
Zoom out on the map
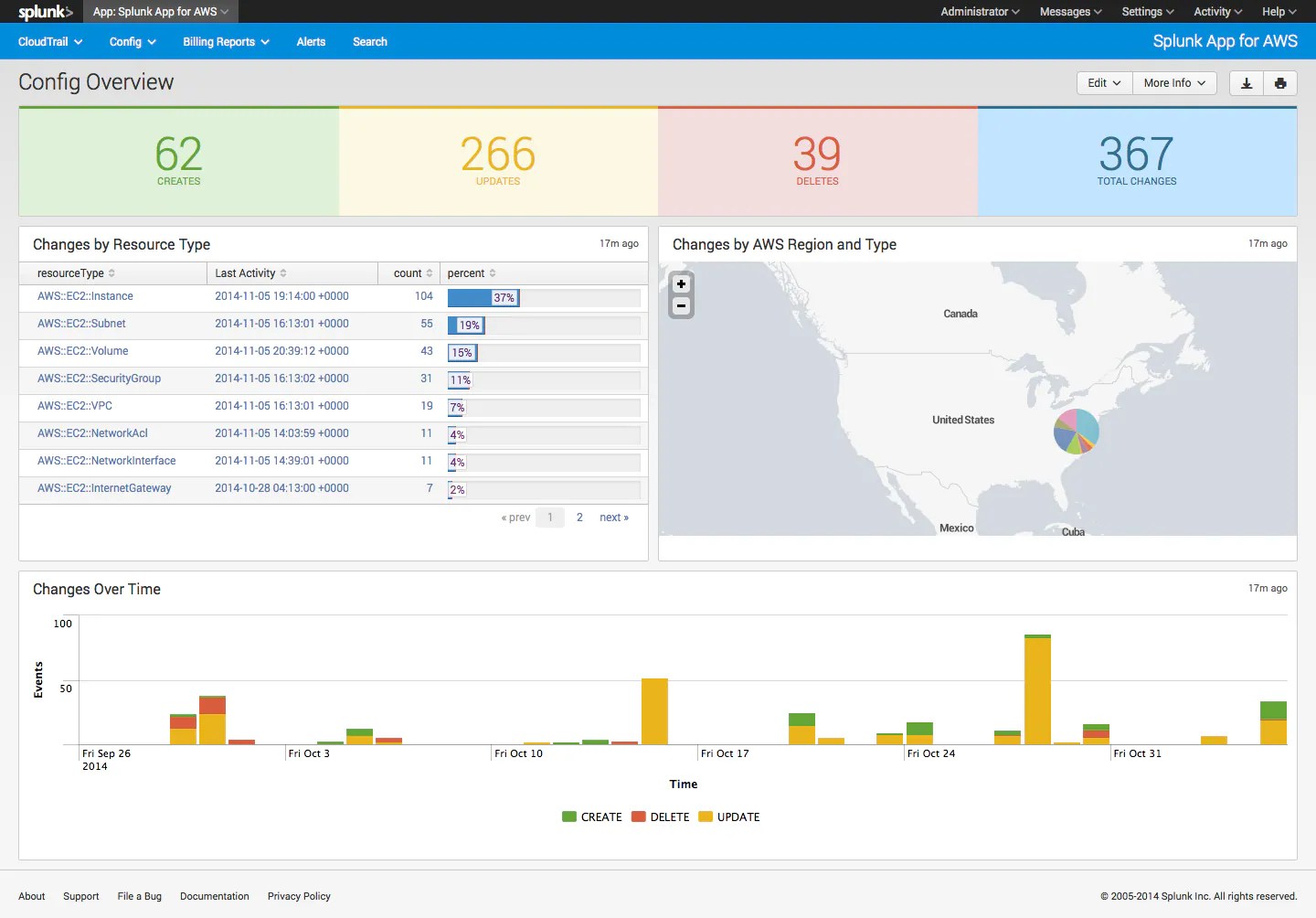[x=681, y=306]
